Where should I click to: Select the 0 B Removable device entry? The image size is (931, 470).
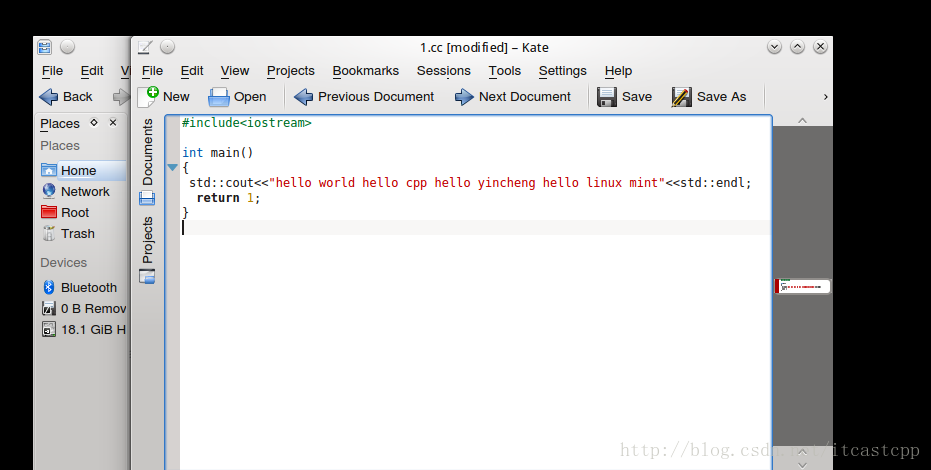coord(83,309)
